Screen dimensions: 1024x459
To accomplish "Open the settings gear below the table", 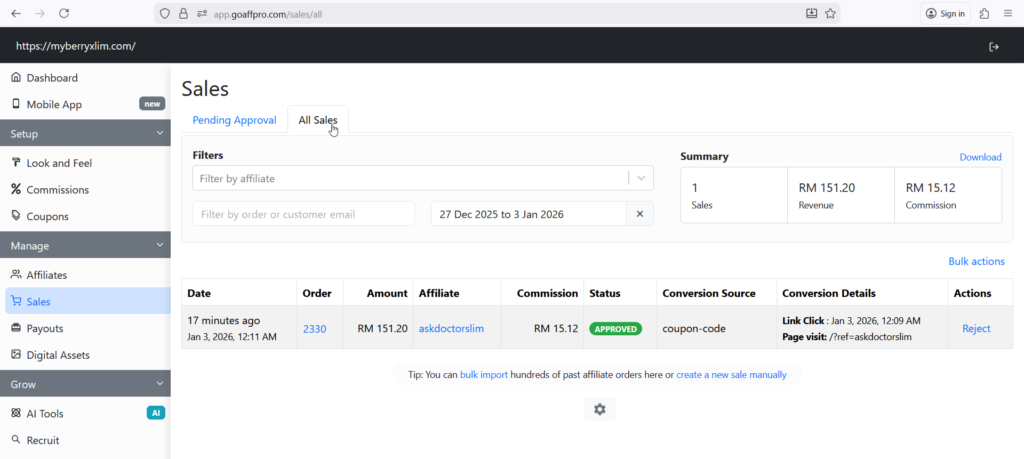I will click(599, 409).
